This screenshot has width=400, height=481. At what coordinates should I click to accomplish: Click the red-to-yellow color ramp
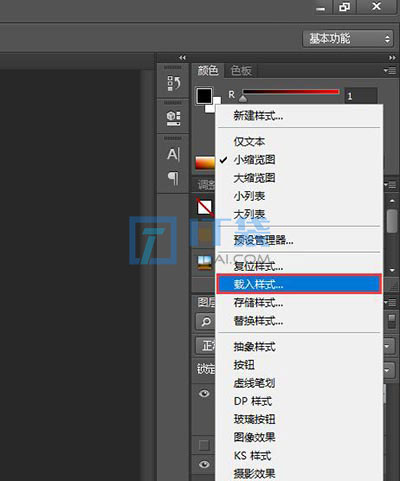pos(205,163)
